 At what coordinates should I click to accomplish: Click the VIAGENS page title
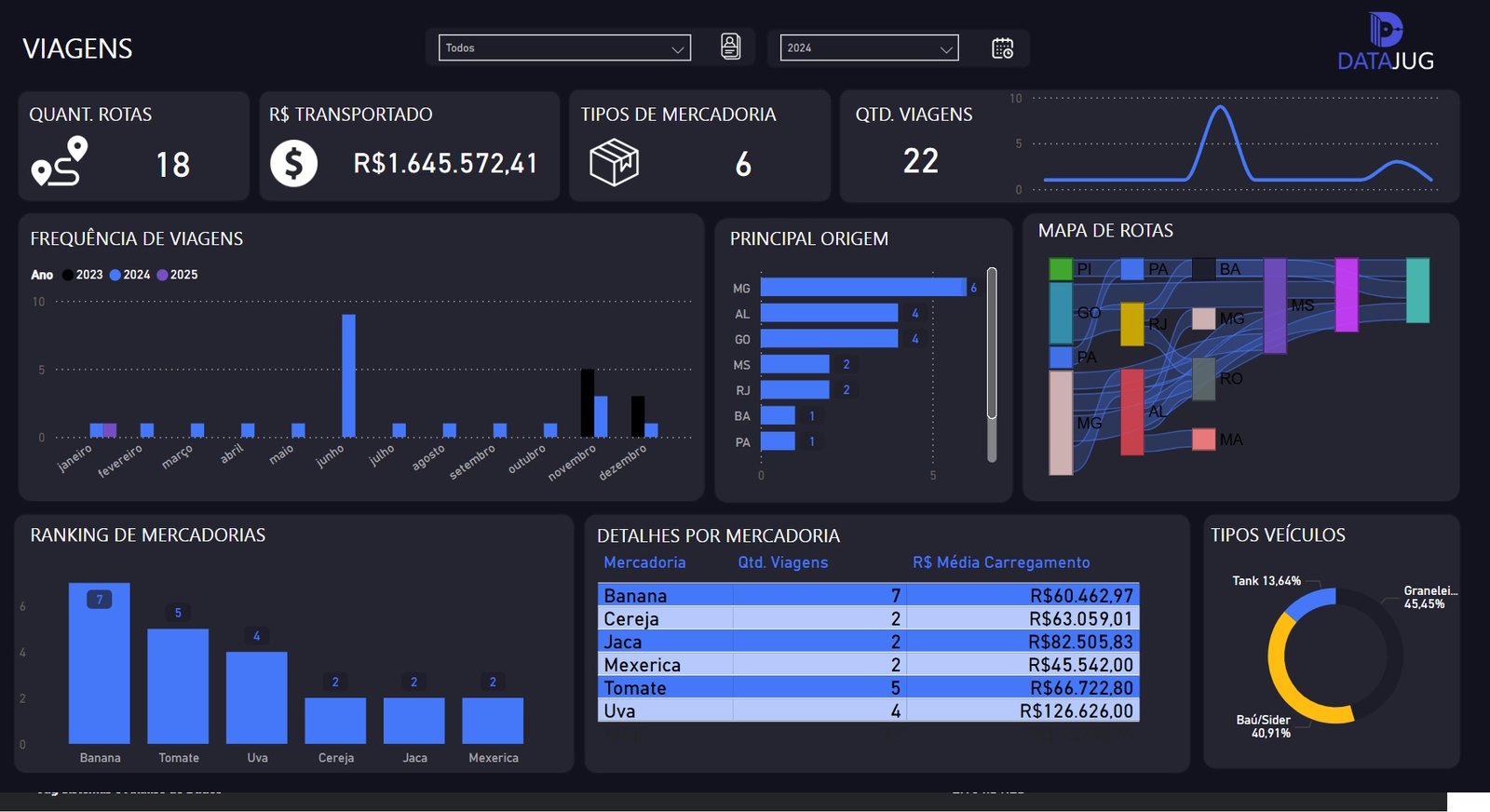[77, 48]
